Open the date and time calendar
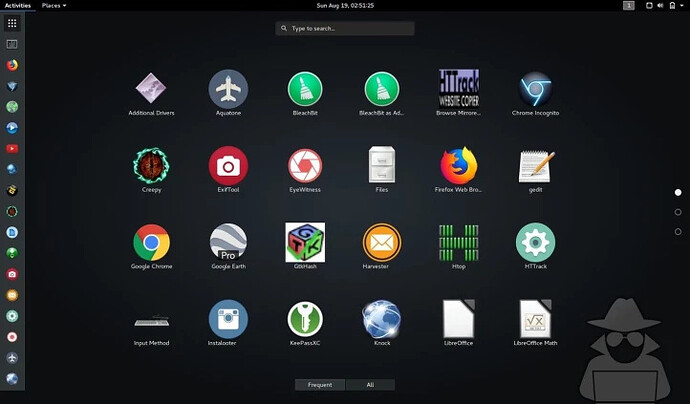 coord(345,5)
